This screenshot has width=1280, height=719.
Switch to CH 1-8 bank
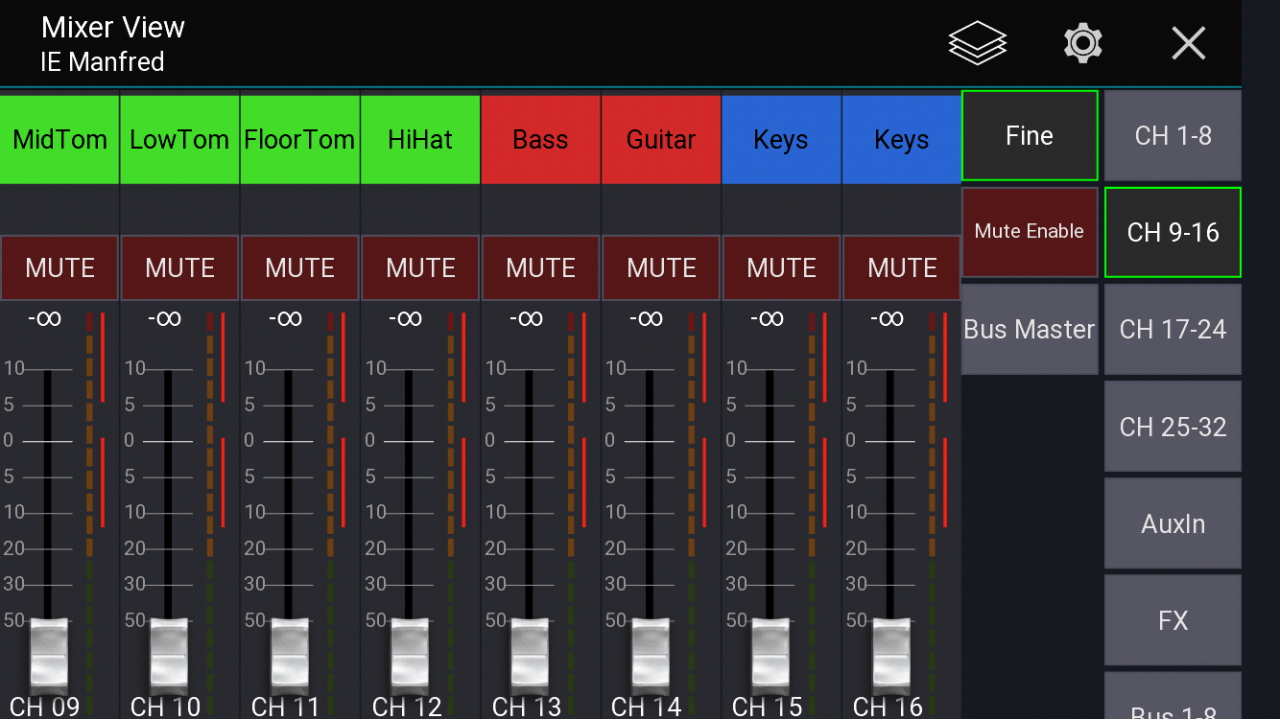point(1172,136)
